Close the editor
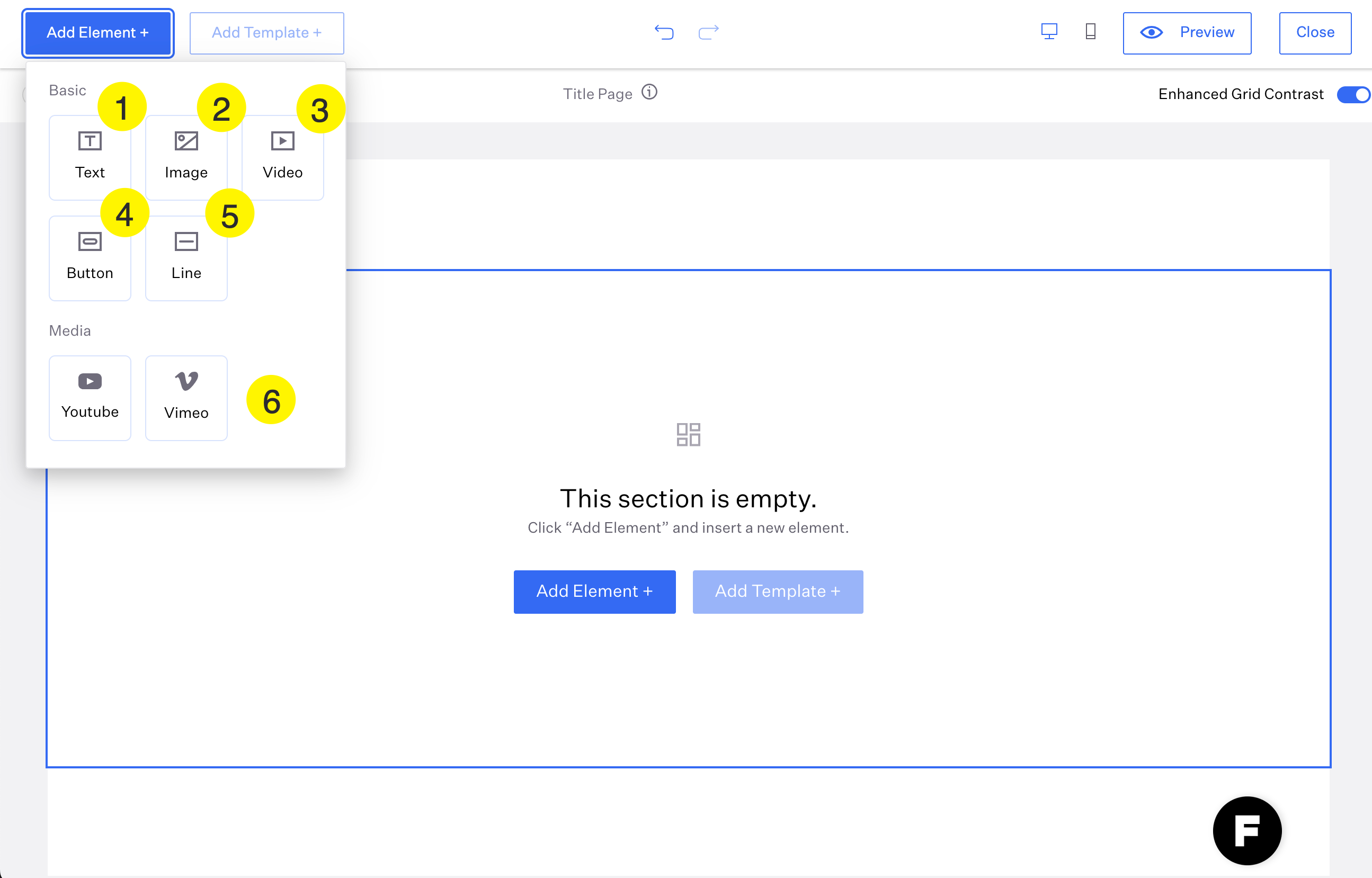This screenshot has height=878, width=1372. (x=1314, y=33)
